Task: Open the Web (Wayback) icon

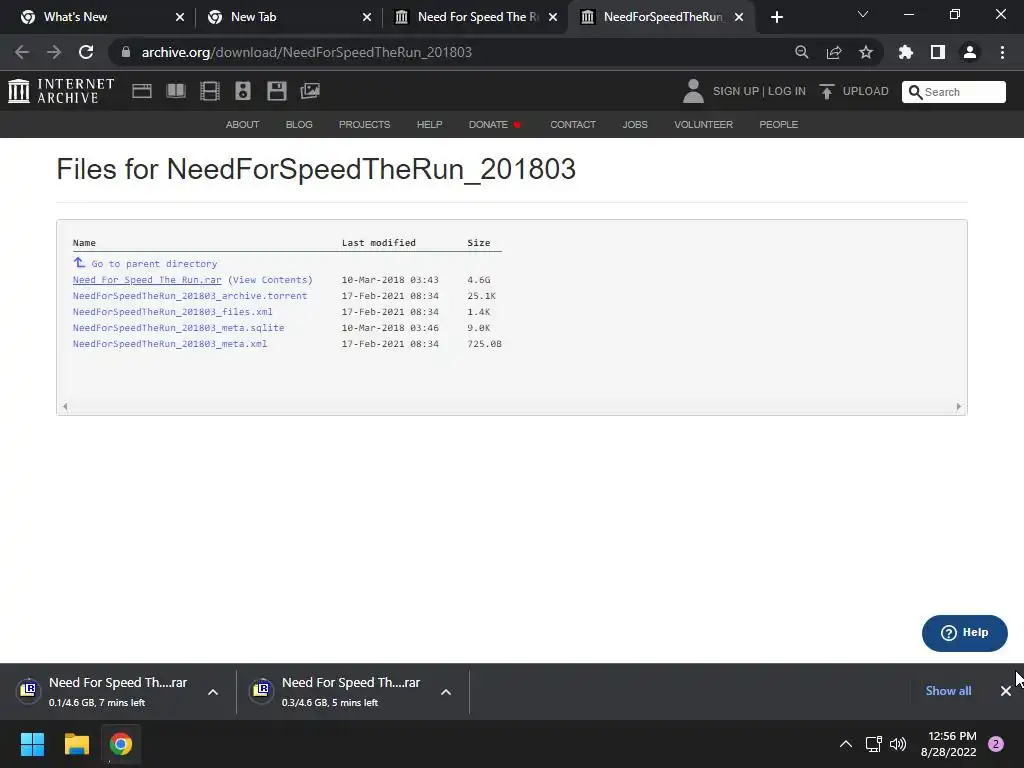Action: [142, 91]
